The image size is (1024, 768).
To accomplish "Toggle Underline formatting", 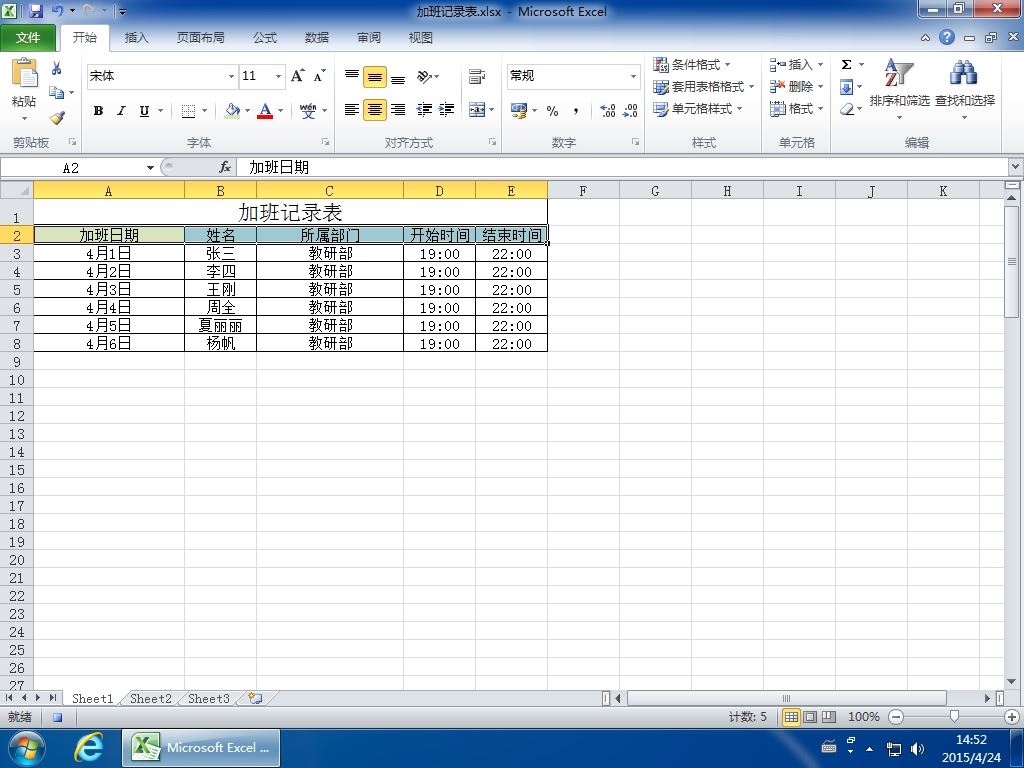I will point(144,111).
